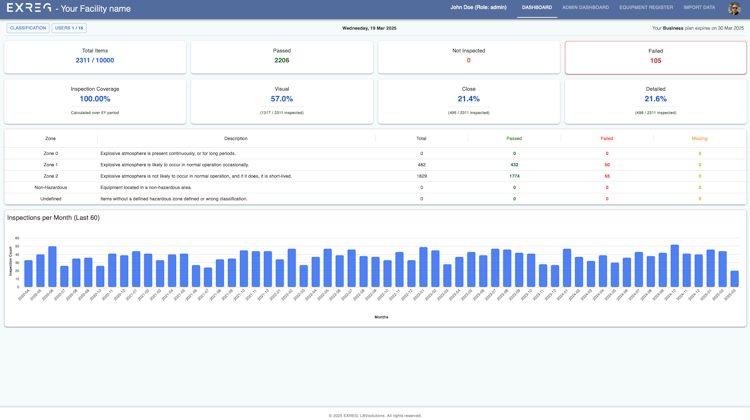Open the Total Items card
Screen dimensions: 750x420
pyautogui.click(x=95, y=57)
